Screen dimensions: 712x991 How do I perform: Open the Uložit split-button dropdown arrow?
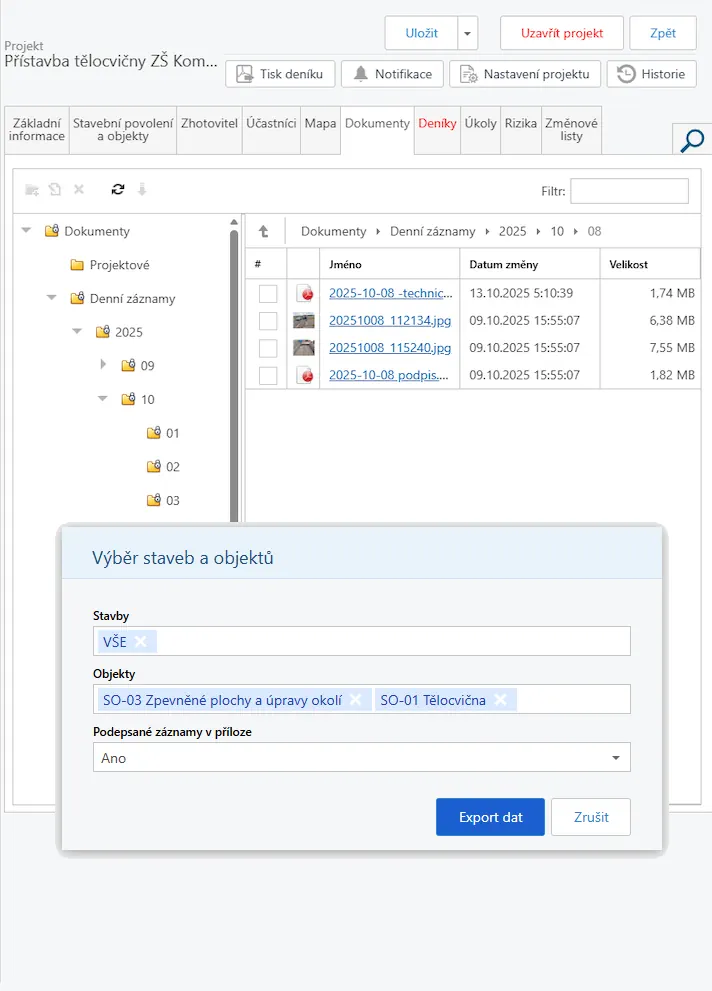coord(468,33)
